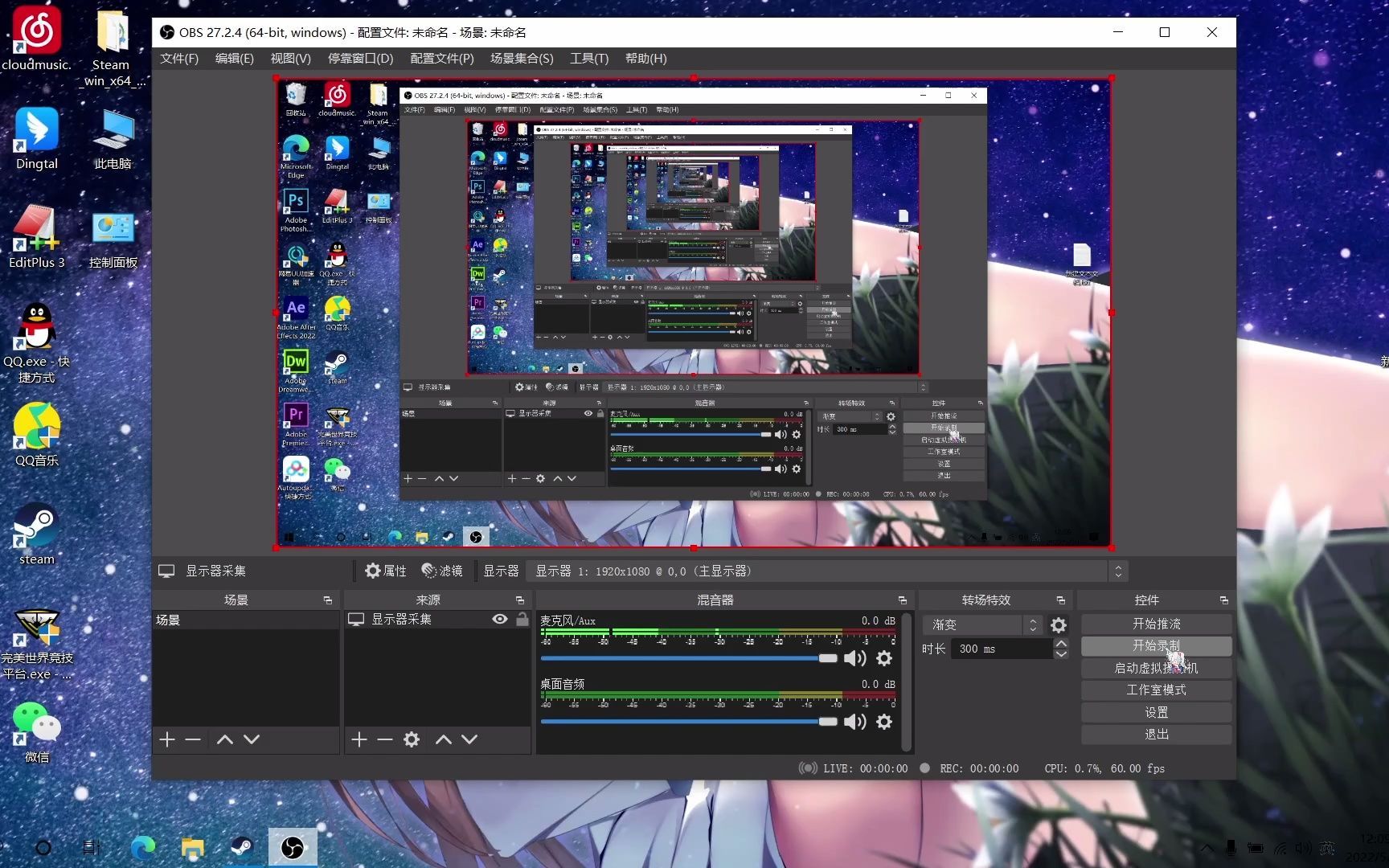The image size is (1389, 868).
Task: Open 桌面音频 audio settings gear
Action: coord(884,722)
